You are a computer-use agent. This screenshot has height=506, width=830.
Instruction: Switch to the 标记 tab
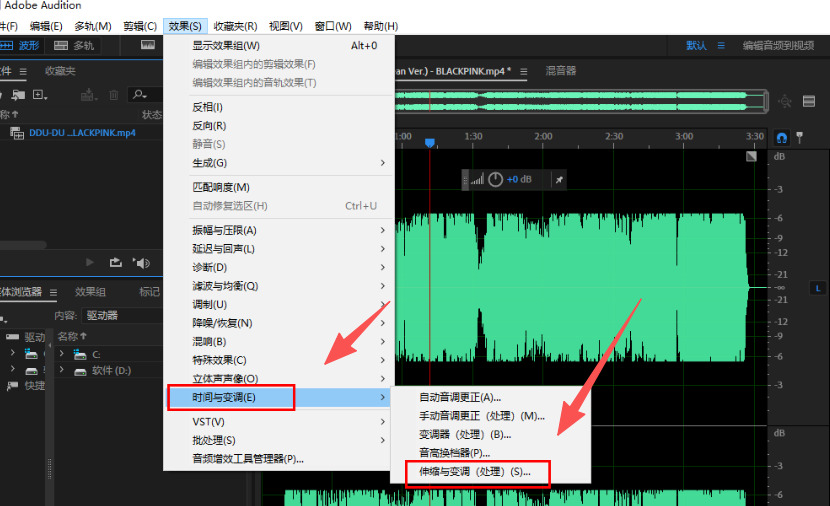click(149, 292)
